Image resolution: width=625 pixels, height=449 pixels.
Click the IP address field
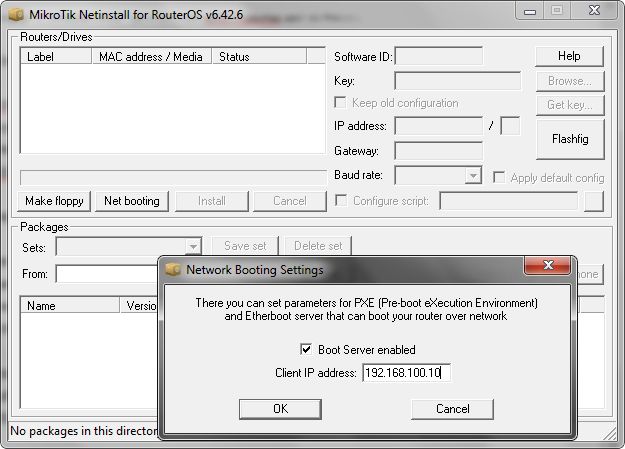438,126
